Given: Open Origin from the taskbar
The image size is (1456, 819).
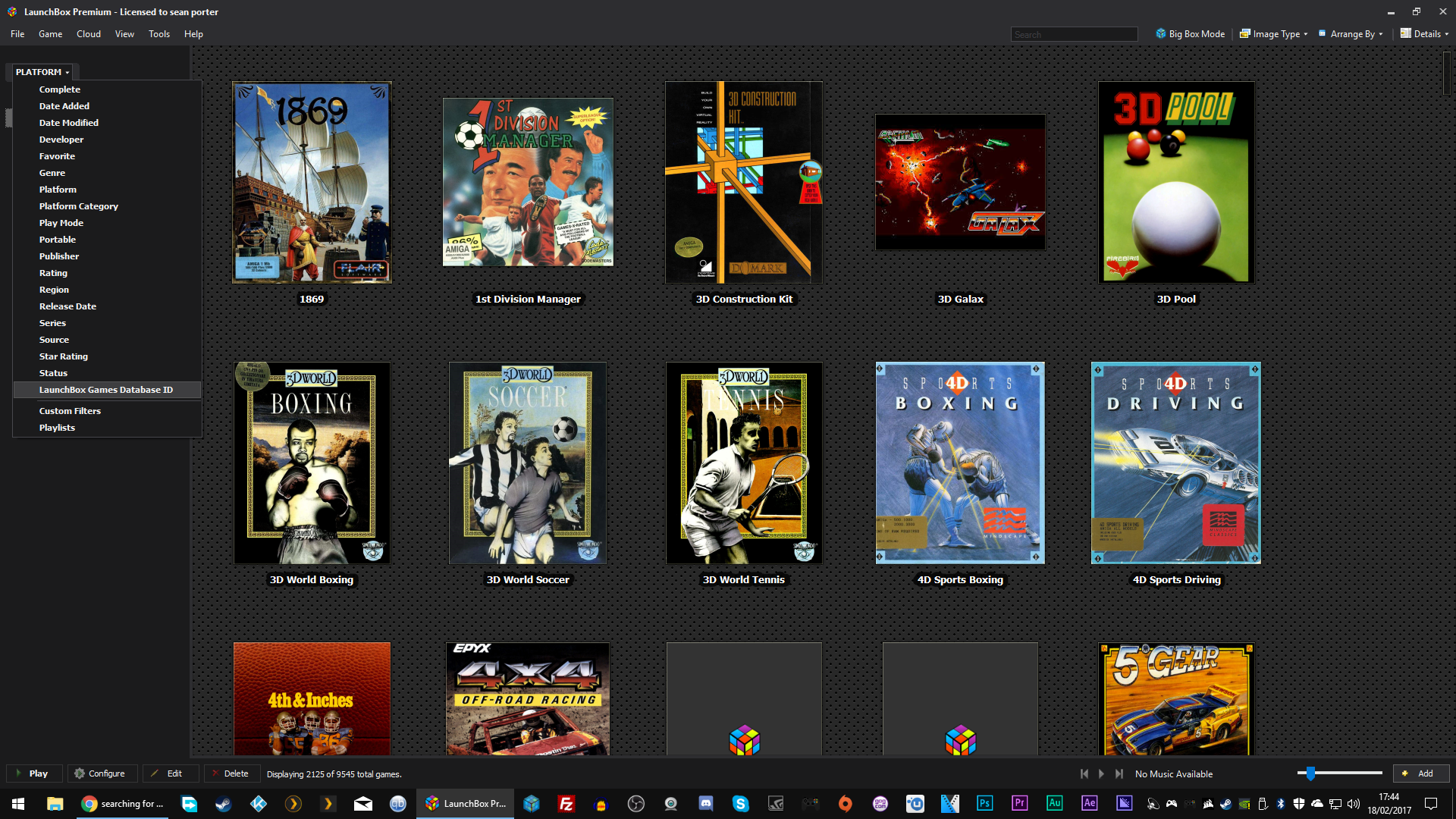Looking at the screenshot, I should 846,804.
